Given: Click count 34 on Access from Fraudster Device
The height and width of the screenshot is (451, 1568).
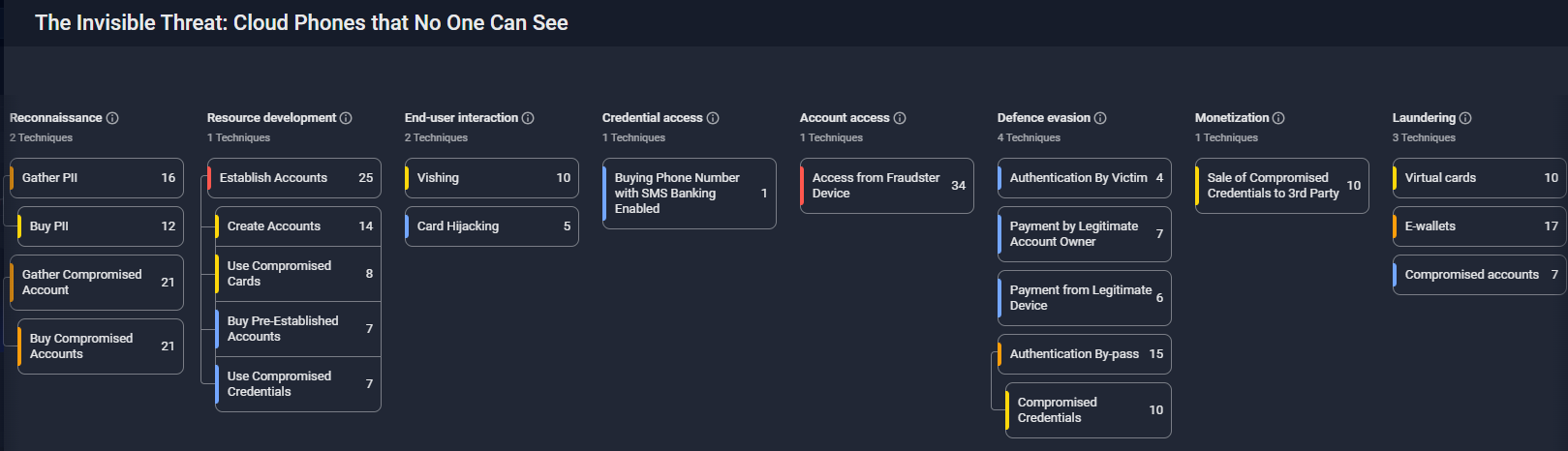Looking at the screenshot, I should [x=958, y=186].
